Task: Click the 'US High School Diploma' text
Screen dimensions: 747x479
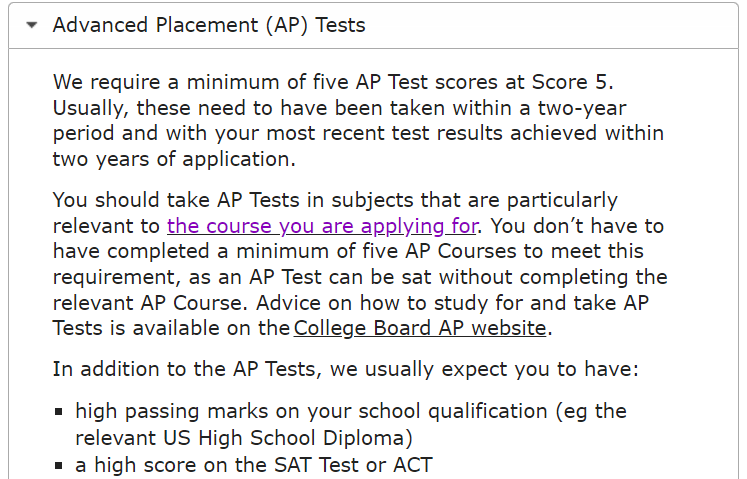Action: (x=284, y=438)
